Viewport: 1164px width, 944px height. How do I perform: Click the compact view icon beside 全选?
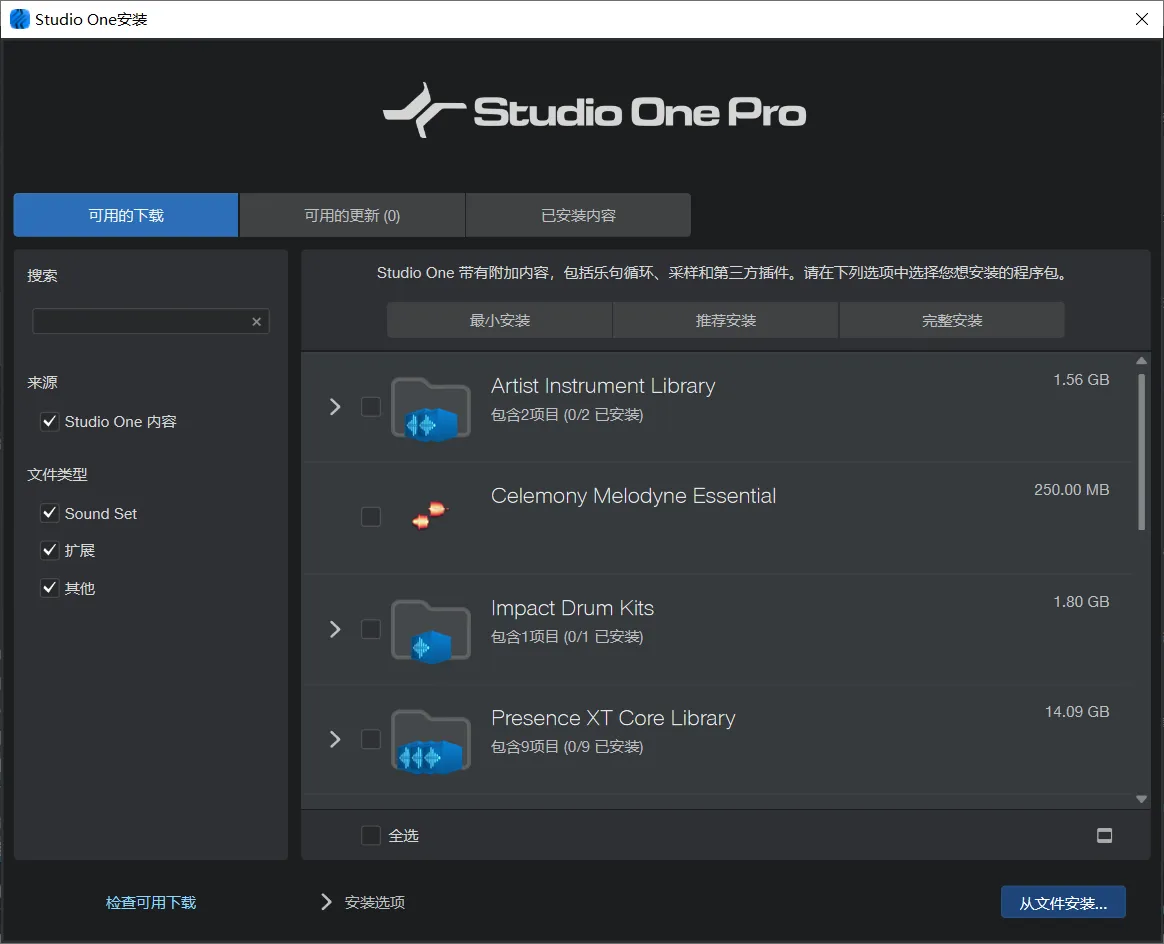(1104, 835)
